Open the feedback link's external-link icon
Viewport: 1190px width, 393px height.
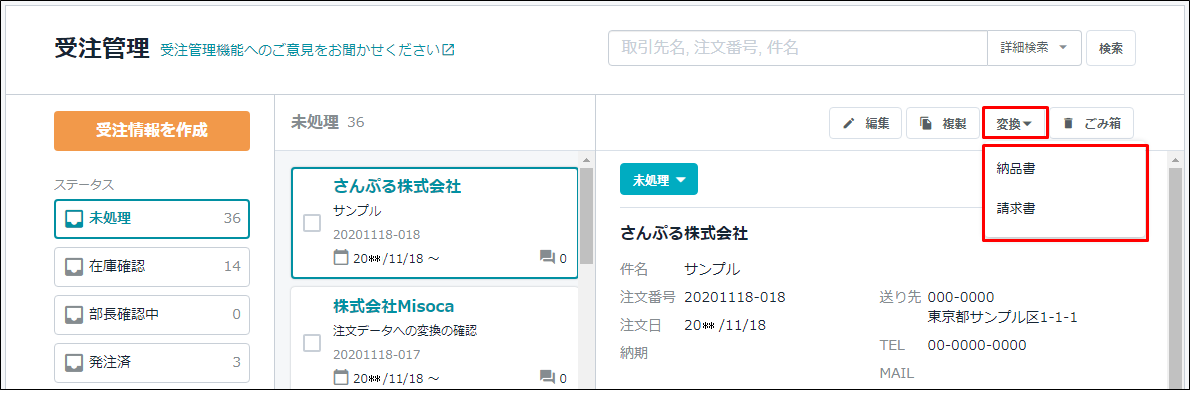[x=449, y=50]
